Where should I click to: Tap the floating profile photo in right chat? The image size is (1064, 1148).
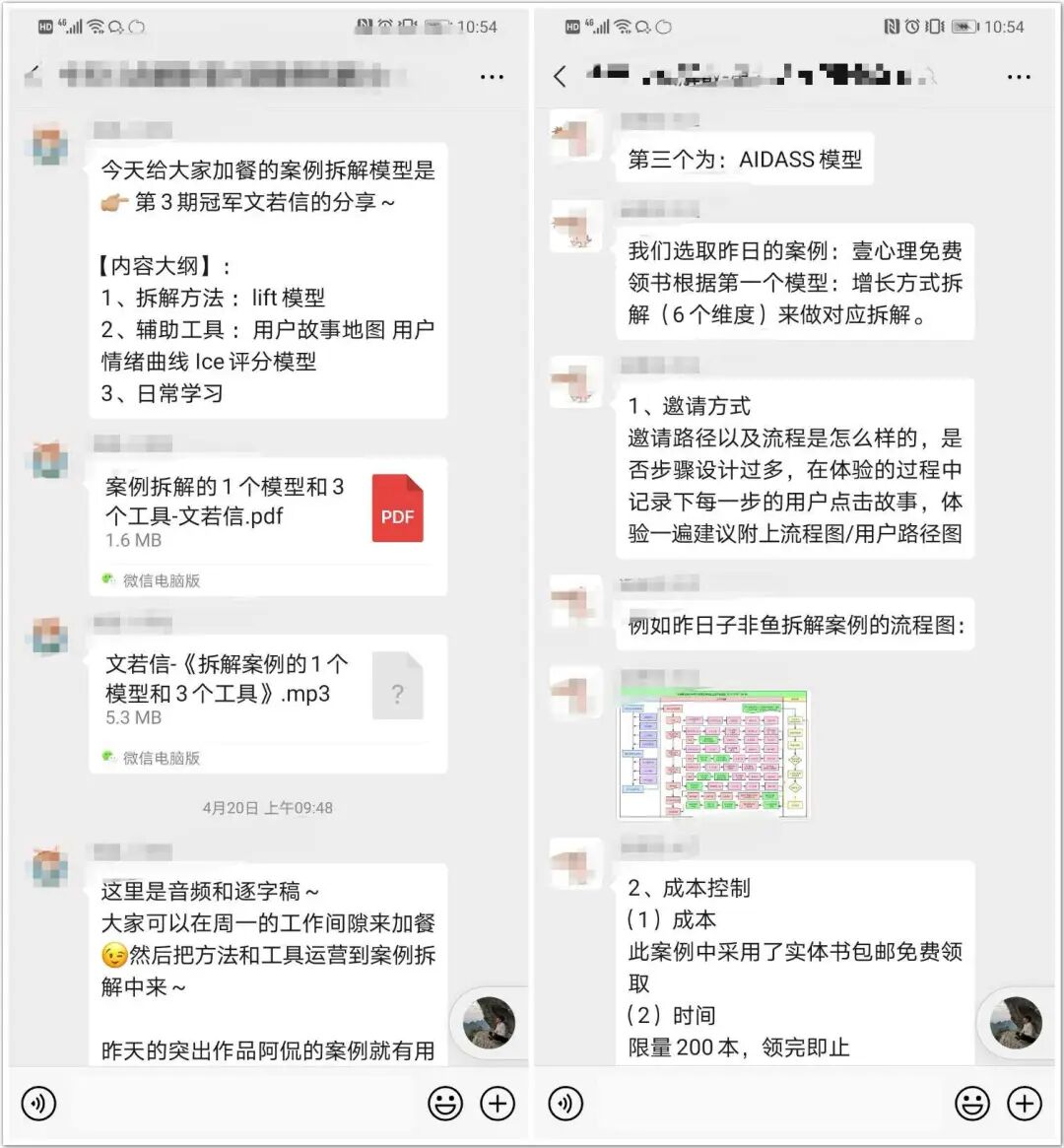1016,1023
